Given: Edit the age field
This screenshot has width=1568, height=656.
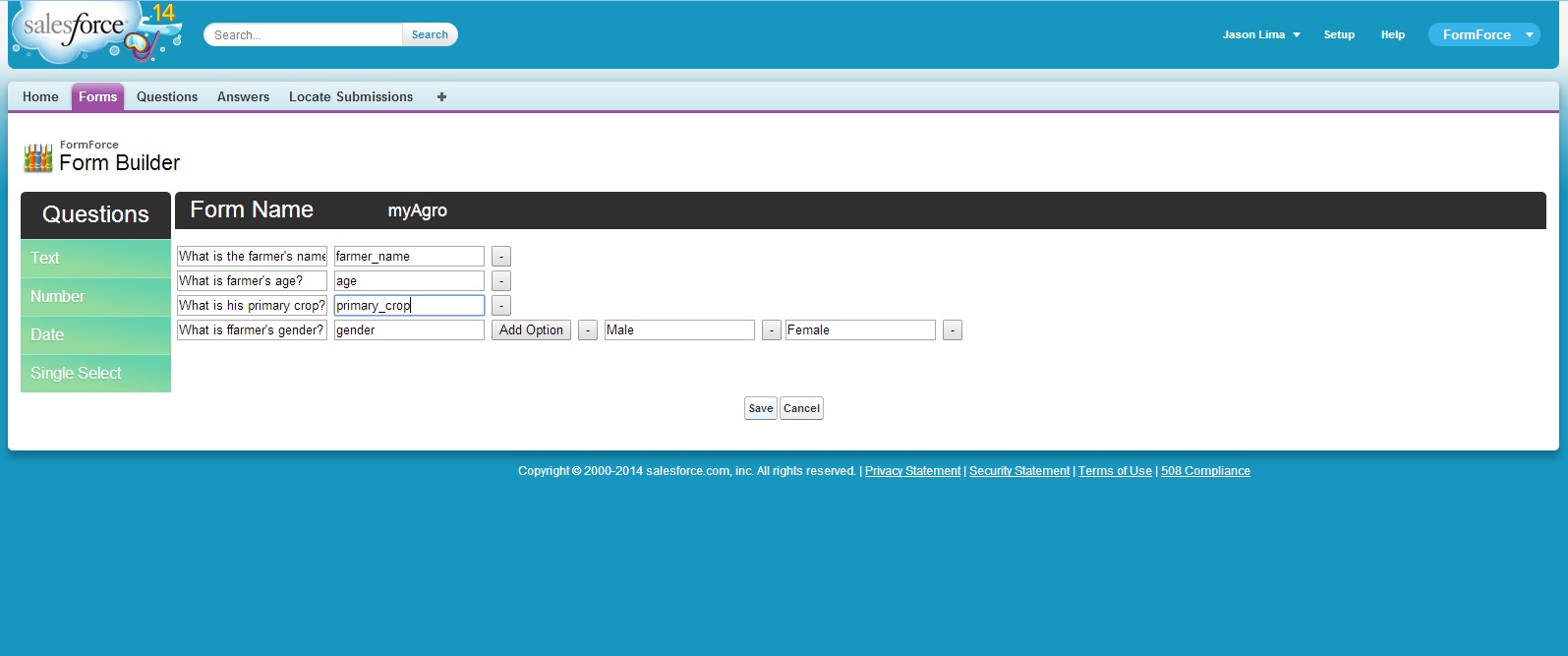Looking at the screenshot, I should click(409, 281).
